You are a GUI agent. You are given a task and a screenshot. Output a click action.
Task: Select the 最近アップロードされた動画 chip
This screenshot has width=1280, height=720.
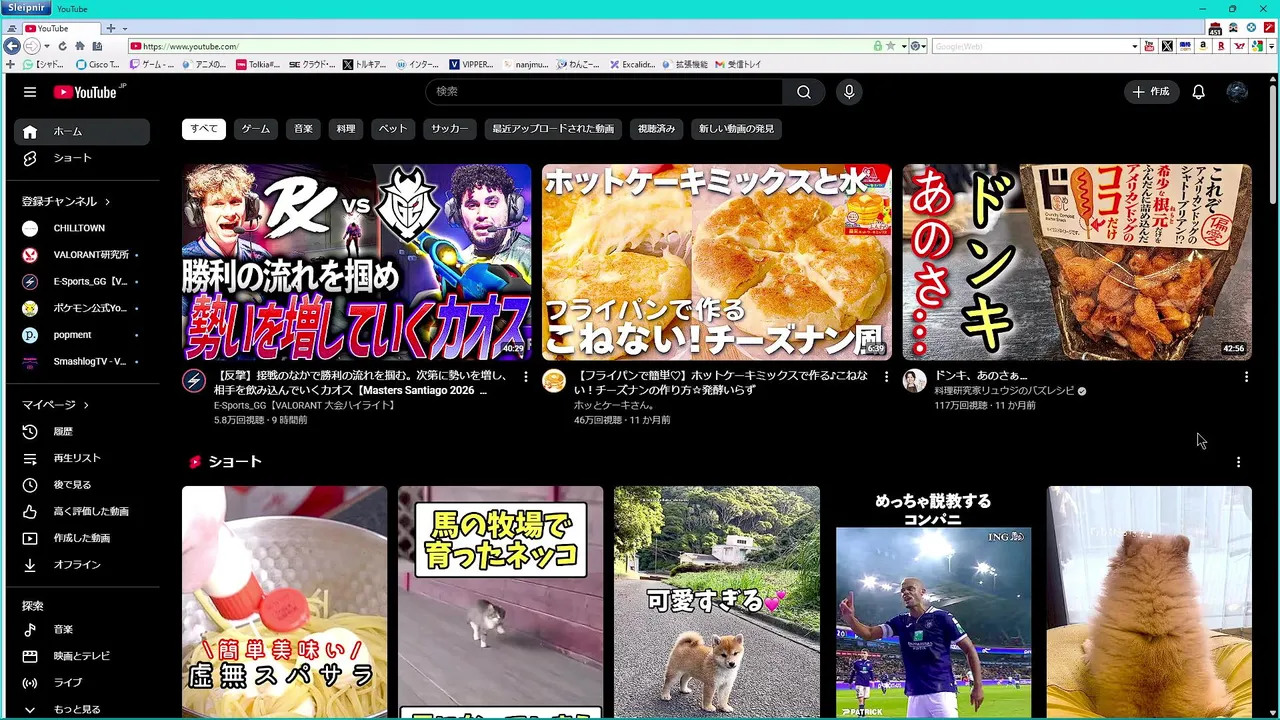click(553, 129)
